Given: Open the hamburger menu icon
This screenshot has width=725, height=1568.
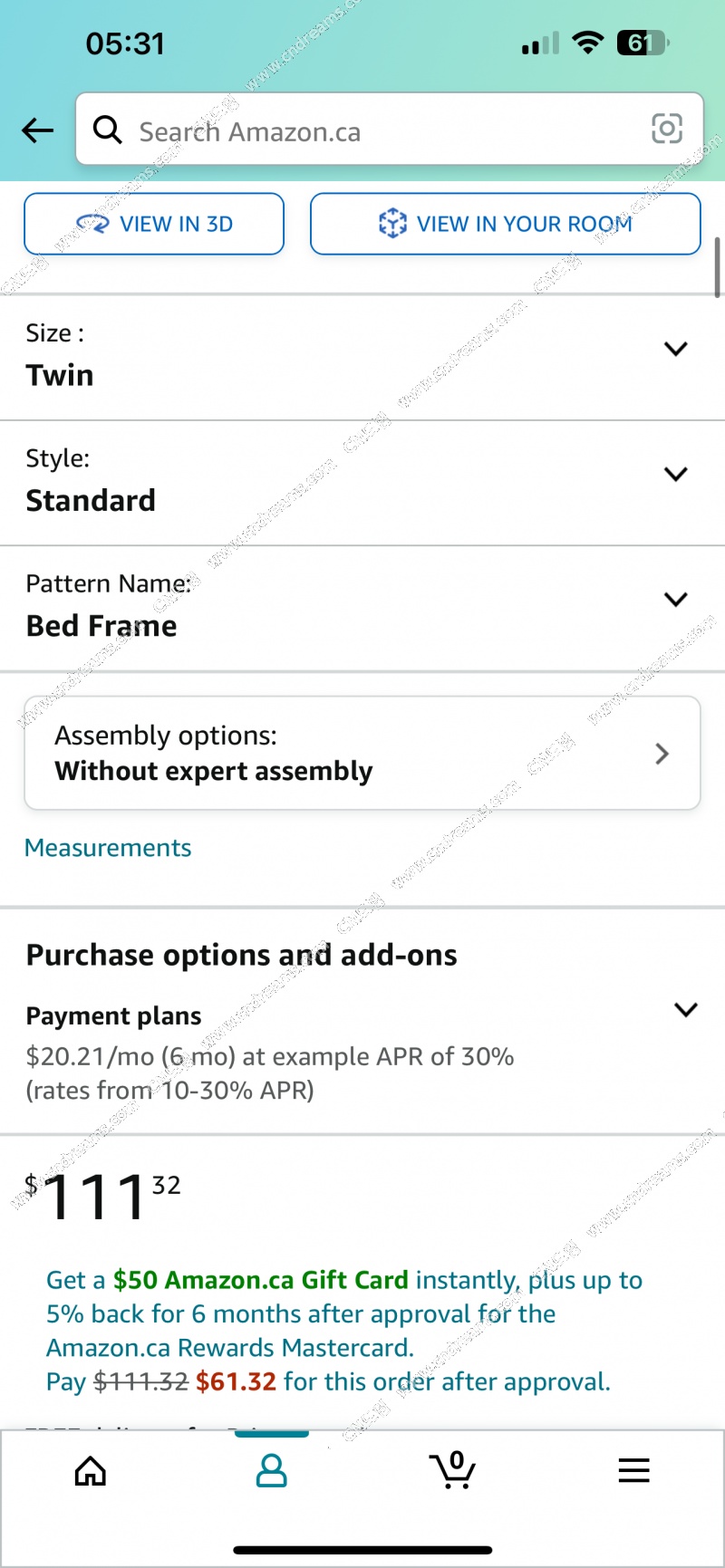Looking at the screenshot, I should (x=633, y=1470).
